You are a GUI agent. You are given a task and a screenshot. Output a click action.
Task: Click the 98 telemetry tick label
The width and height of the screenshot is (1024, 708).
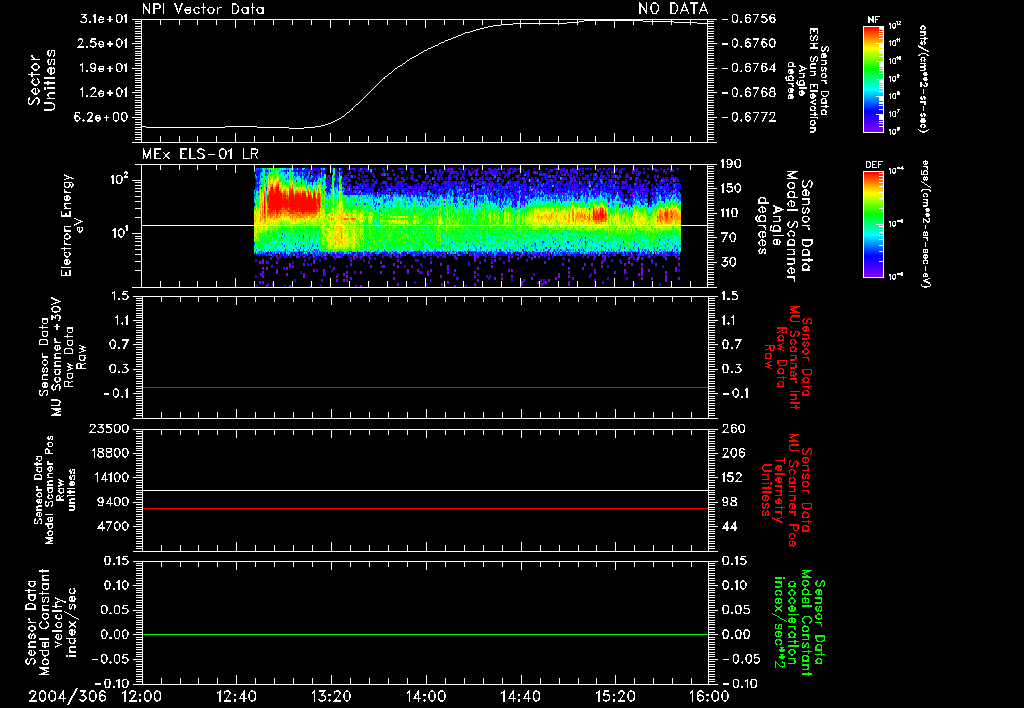[728, 502]
